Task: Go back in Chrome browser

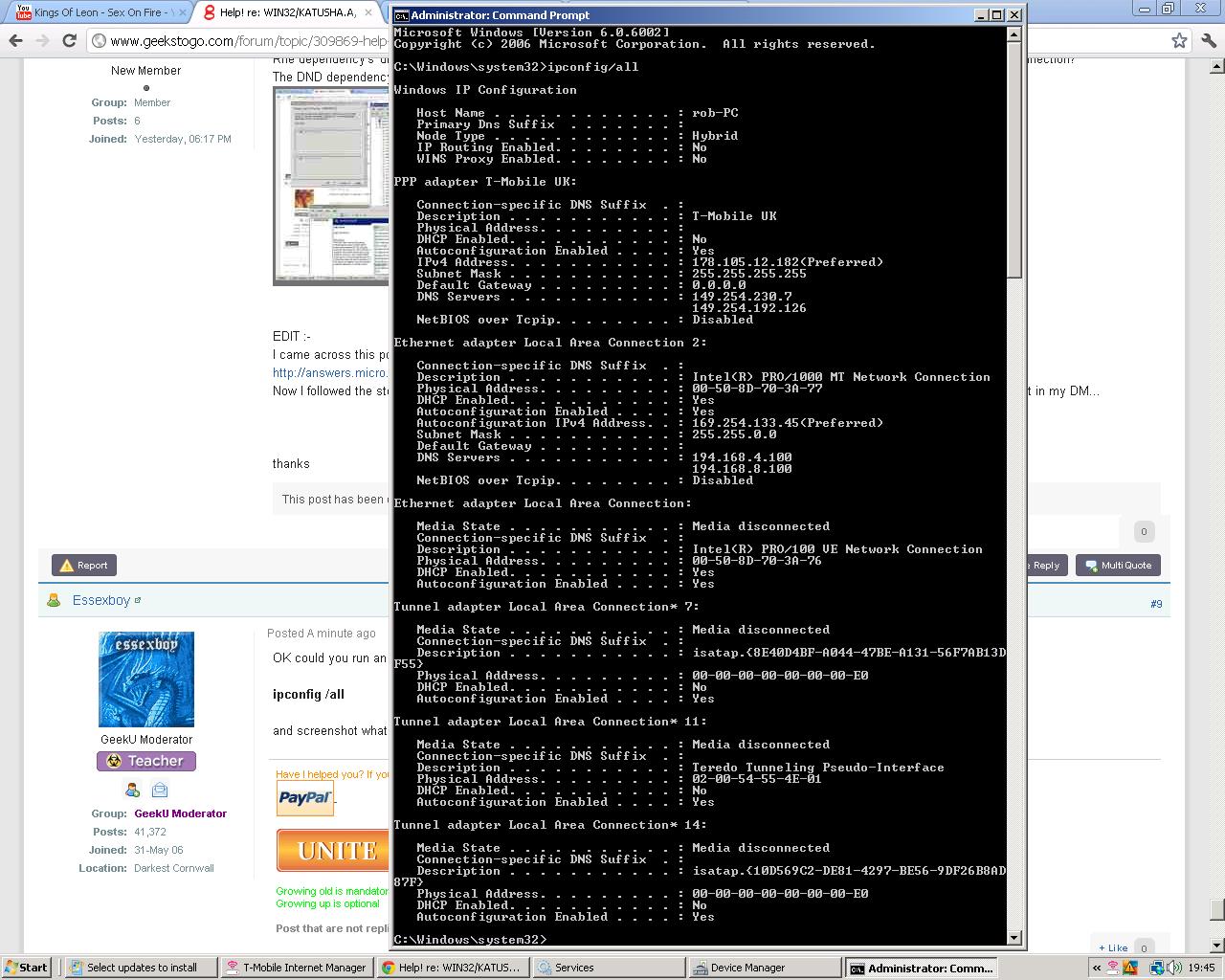Action: tap(15, 40)
